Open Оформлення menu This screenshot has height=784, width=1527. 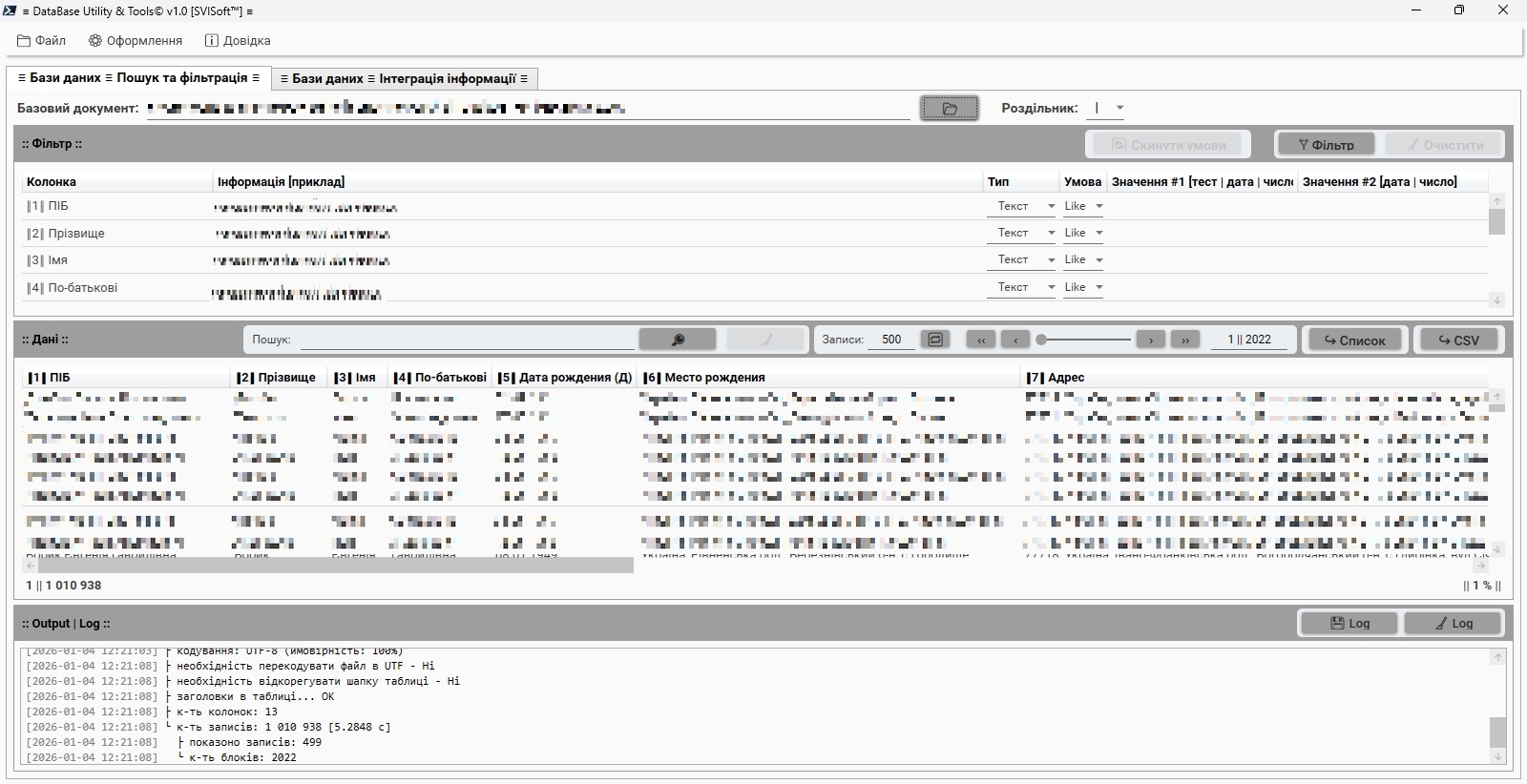(x=136, y=41)
